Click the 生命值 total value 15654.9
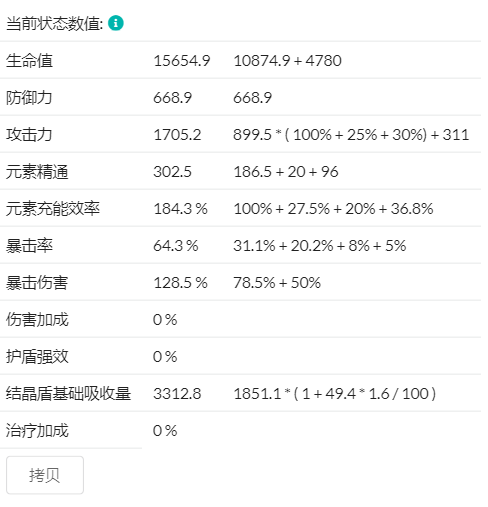This screenshot has width=488, height=507. 182,61
